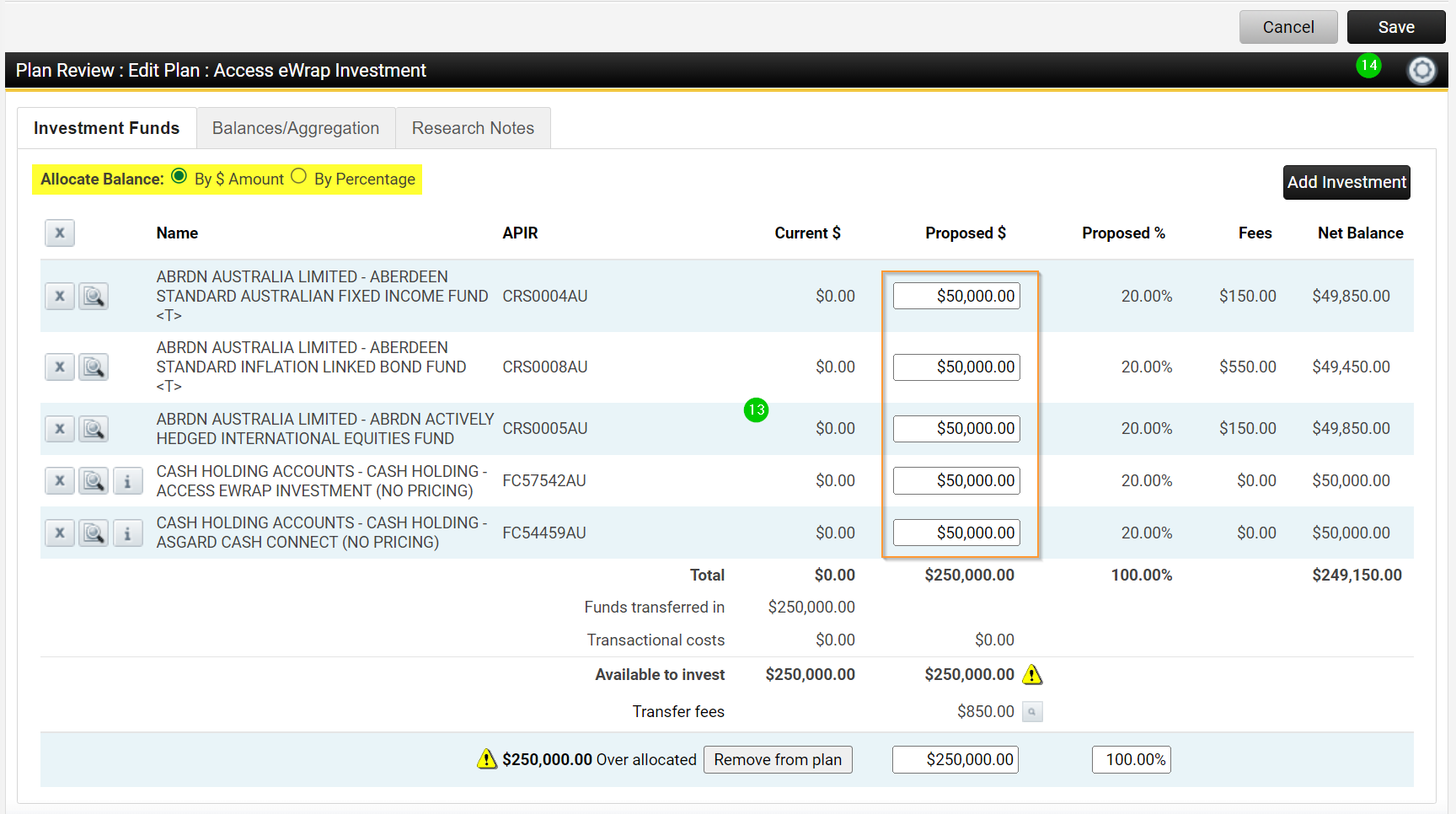Image resolution: width=1456 pixels, height=814 pixels.
Task: View details of Access eWrap cash holding
Action: click(94, 481)
